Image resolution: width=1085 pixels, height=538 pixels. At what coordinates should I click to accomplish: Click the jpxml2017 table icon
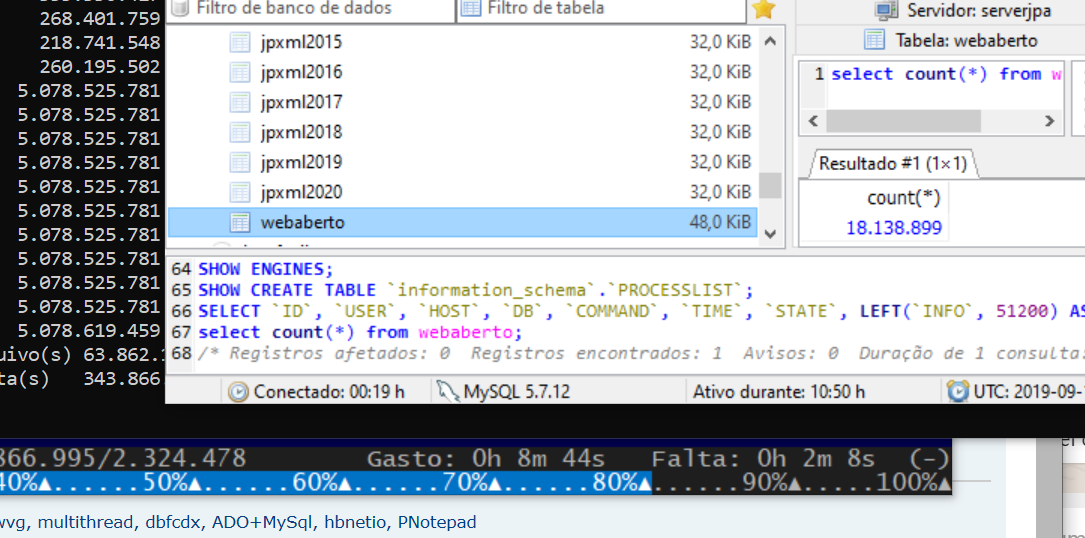coord(239,102)
